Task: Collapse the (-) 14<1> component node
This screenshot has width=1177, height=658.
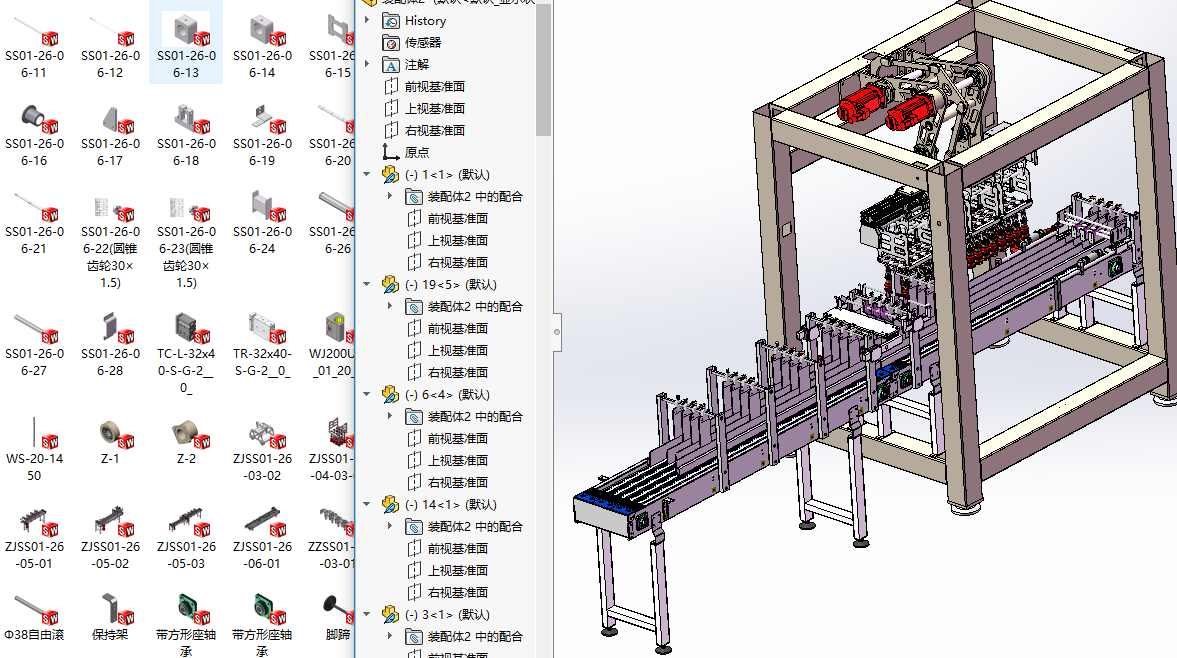Action: point(367,504)
